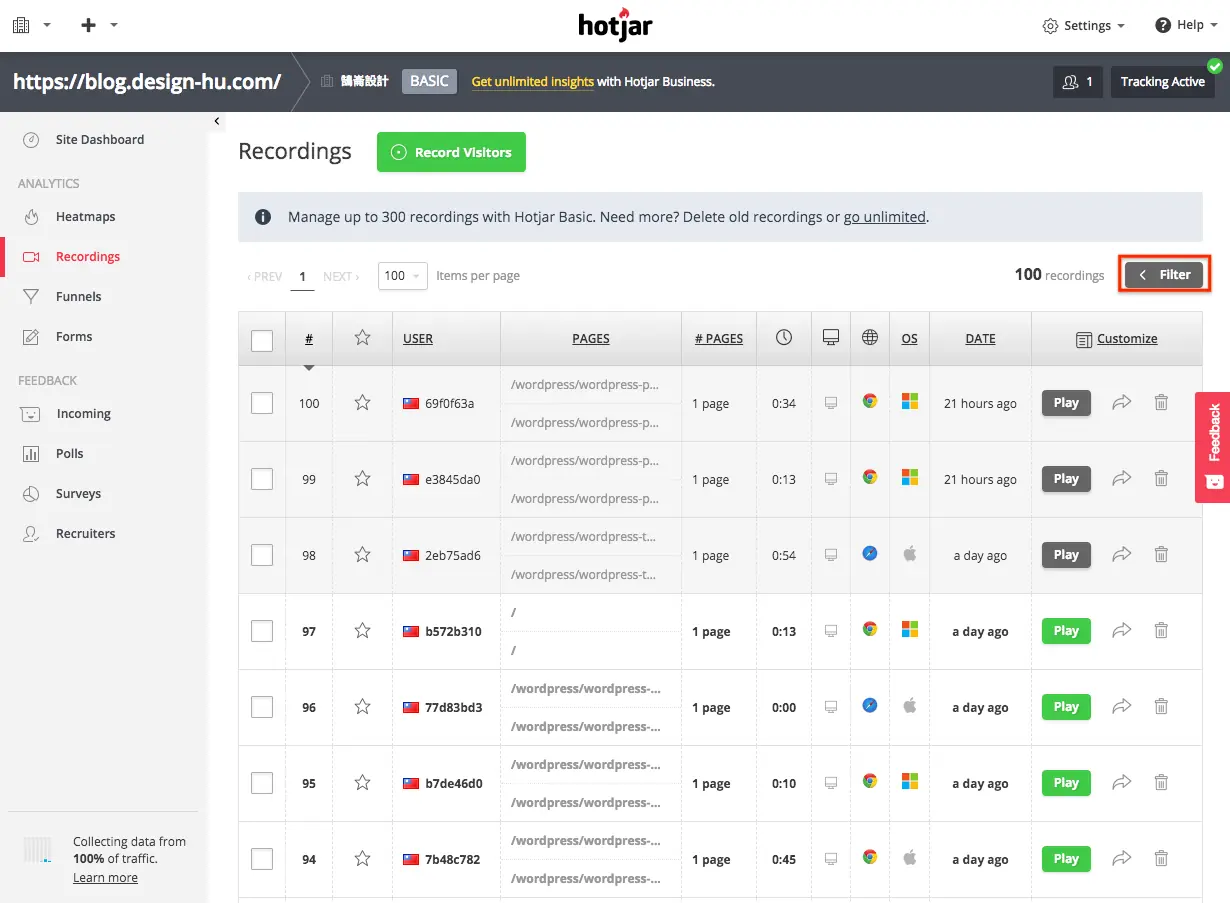Open Heatmaps in the sidebar

pyautogui.click(x=86, y=217)
